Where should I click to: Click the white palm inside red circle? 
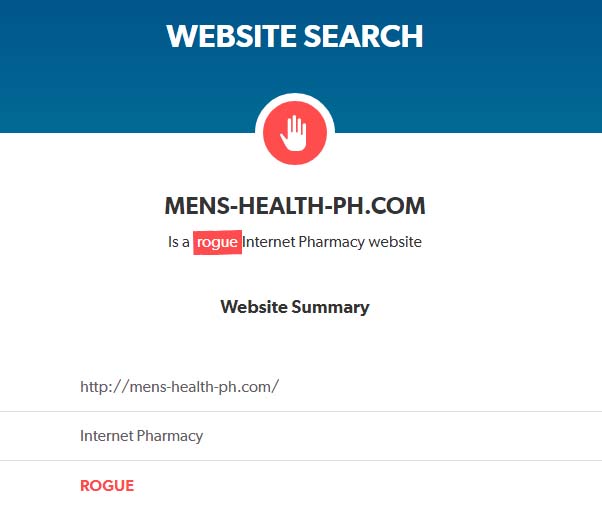pyautogui.click(x=294, y=133)
